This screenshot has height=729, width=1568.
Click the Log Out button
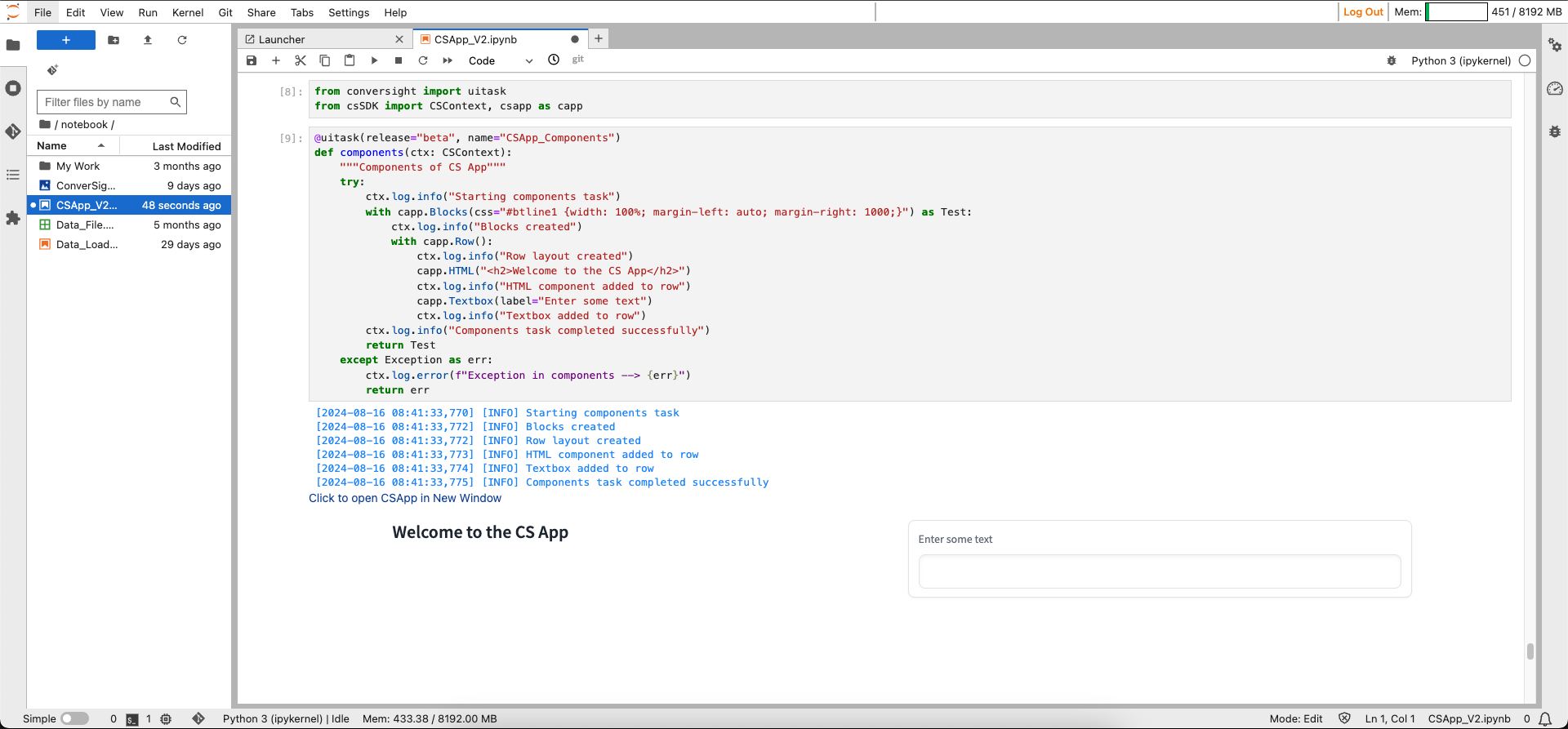1363,11
